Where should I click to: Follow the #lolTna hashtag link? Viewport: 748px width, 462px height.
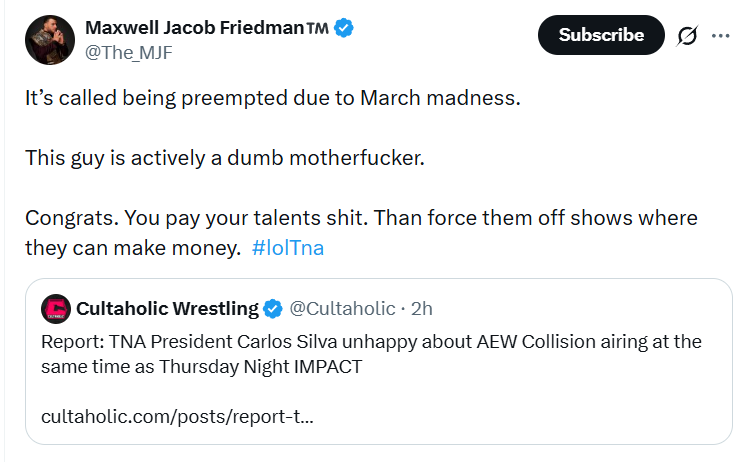click(x=288, y=248)
